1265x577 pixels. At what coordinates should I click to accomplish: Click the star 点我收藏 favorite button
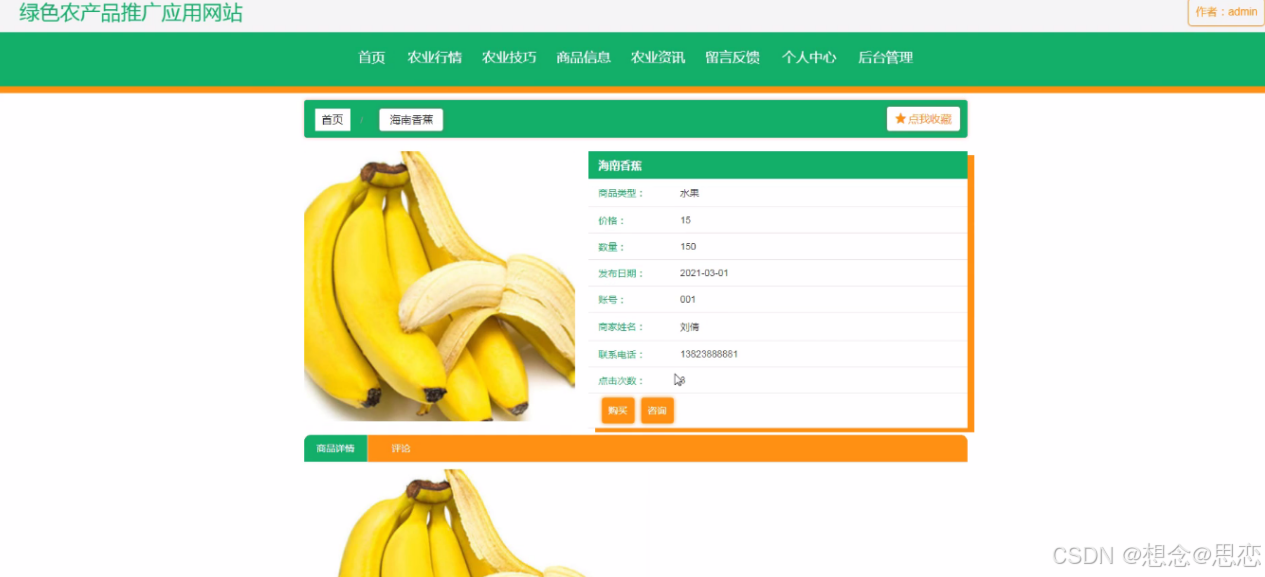pyautogui.click(x=923, y=119)
